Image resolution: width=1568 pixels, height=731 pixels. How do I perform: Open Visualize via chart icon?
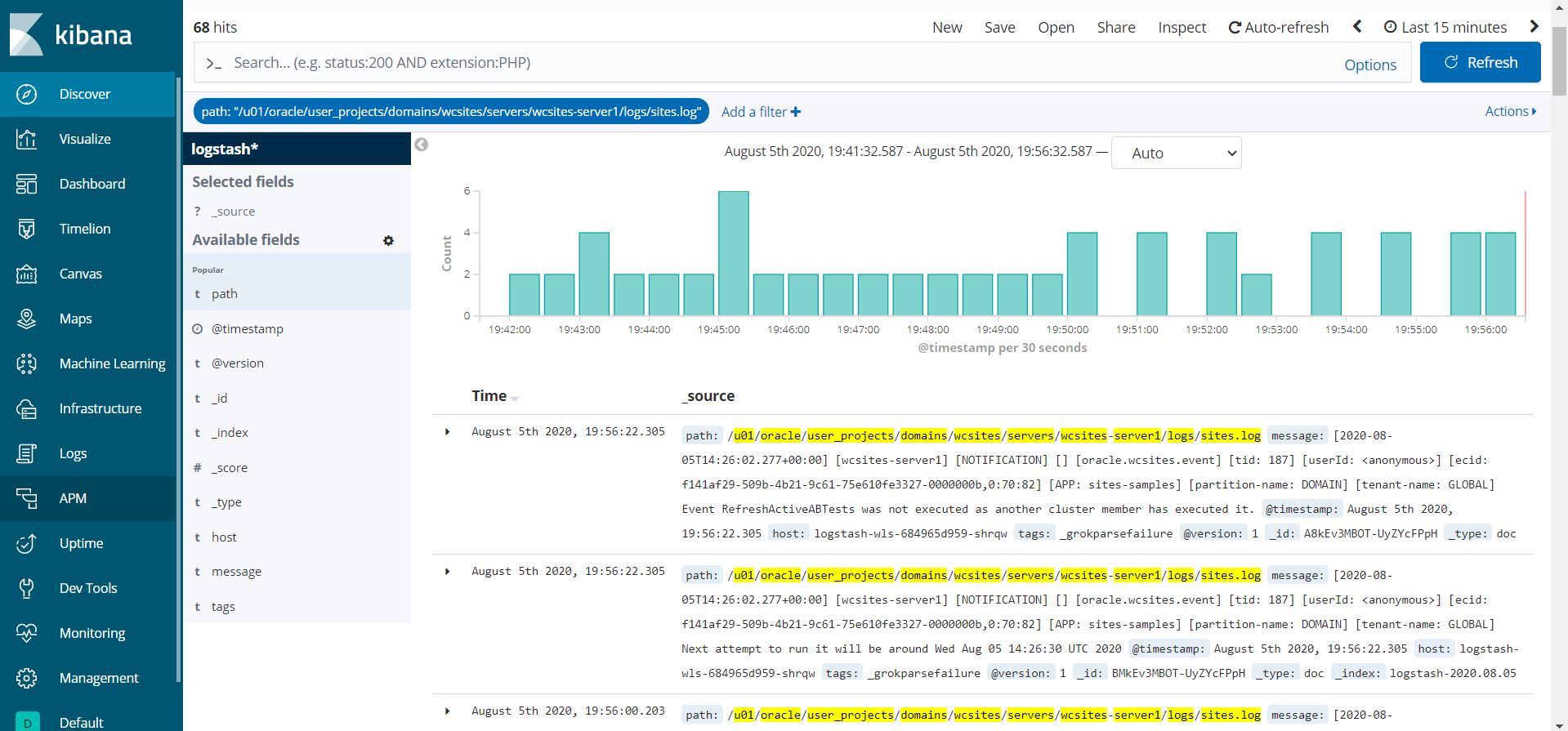pyautogui.click(x=26, y=139)
